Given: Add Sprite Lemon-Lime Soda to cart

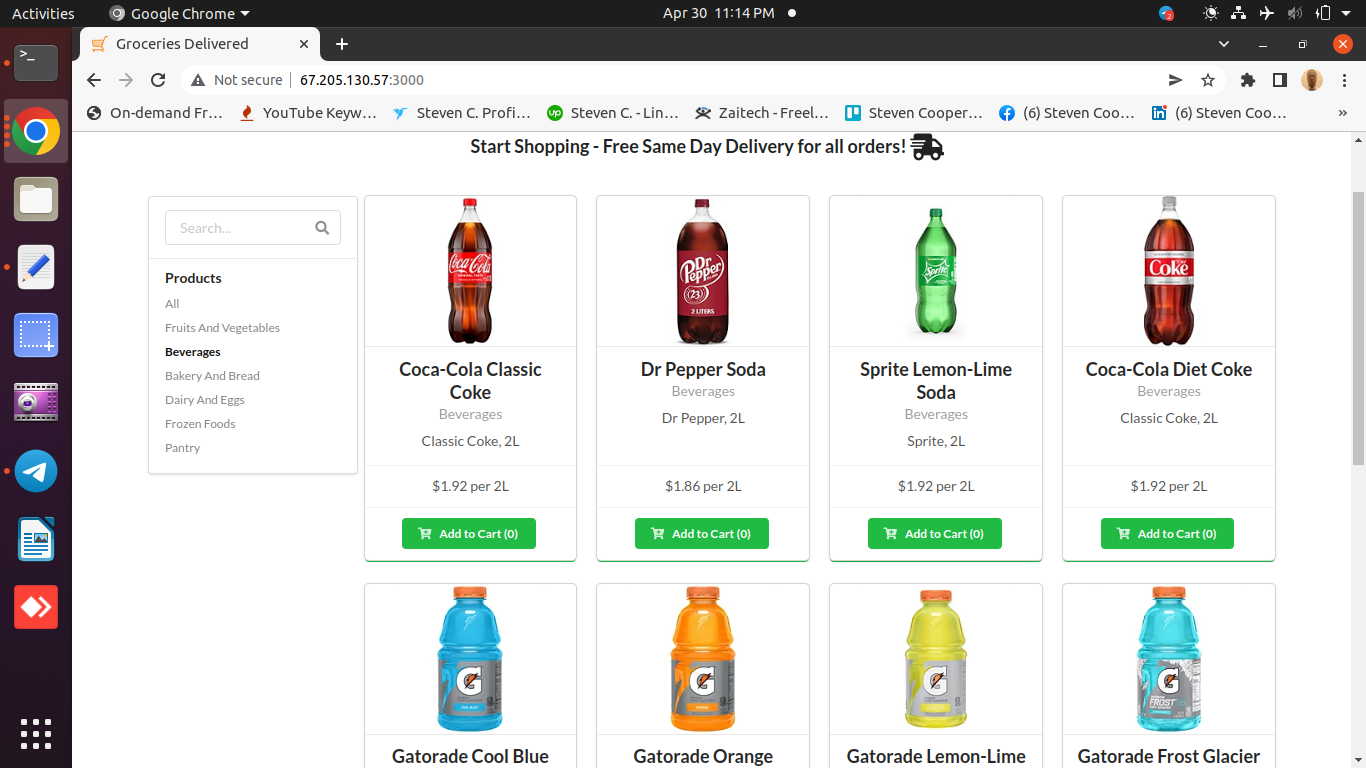Looking at the screenshot, I should pos(934,534).
